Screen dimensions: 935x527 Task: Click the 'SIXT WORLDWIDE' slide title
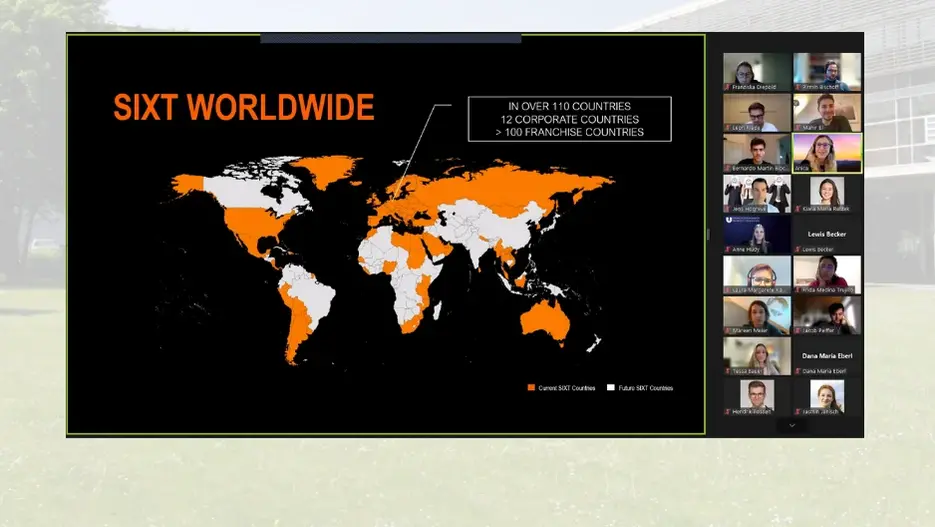click(244, 107)
